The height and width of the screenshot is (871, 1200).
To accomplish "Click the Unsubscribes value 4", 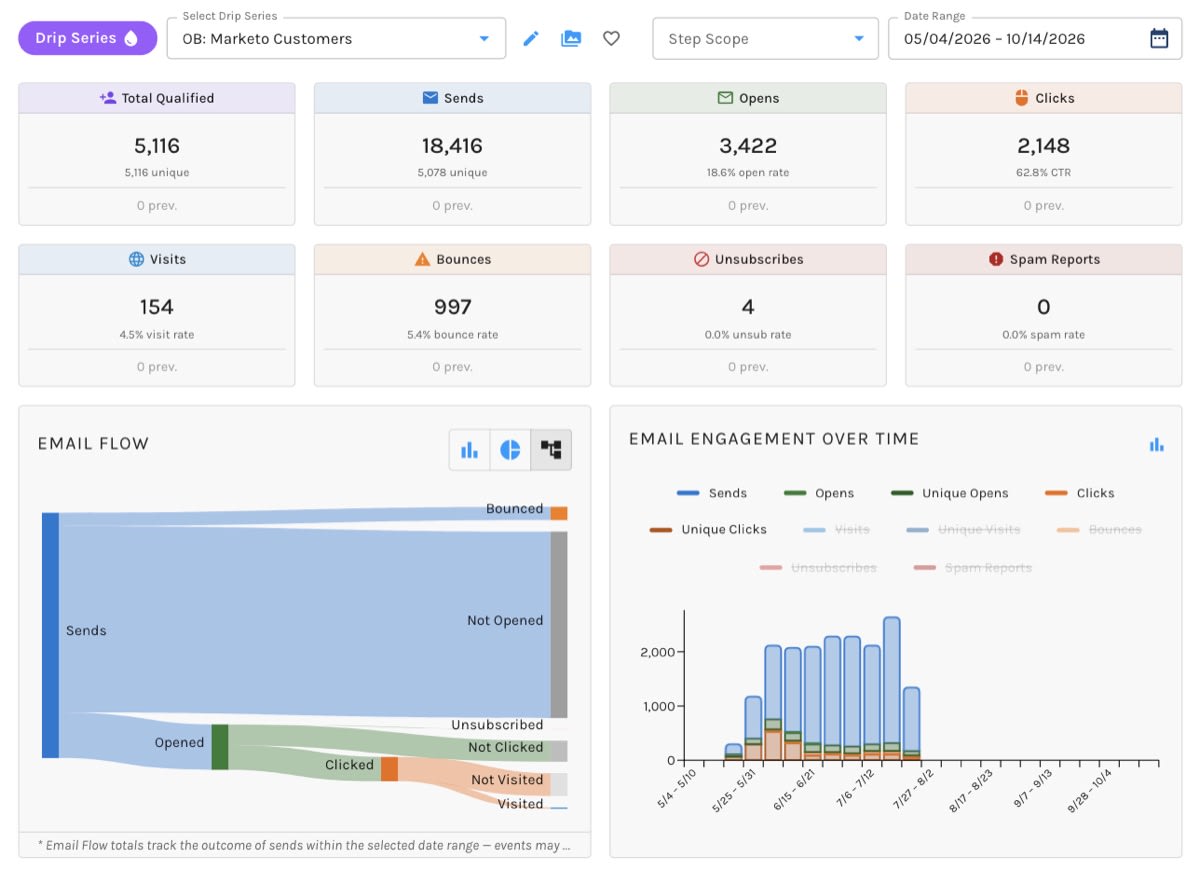I will click(748, 307).
